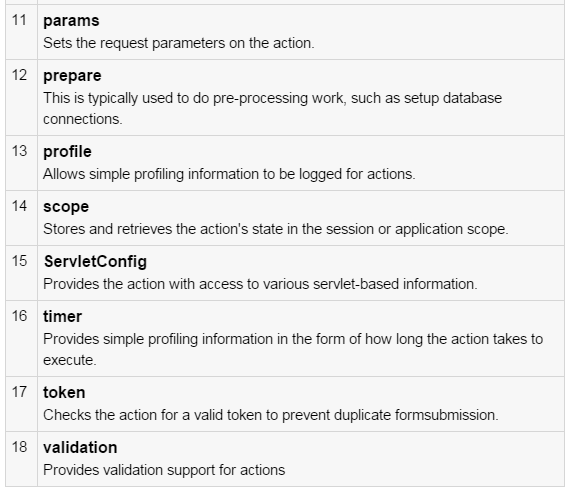Select row number 15 cell

point(21,273)
